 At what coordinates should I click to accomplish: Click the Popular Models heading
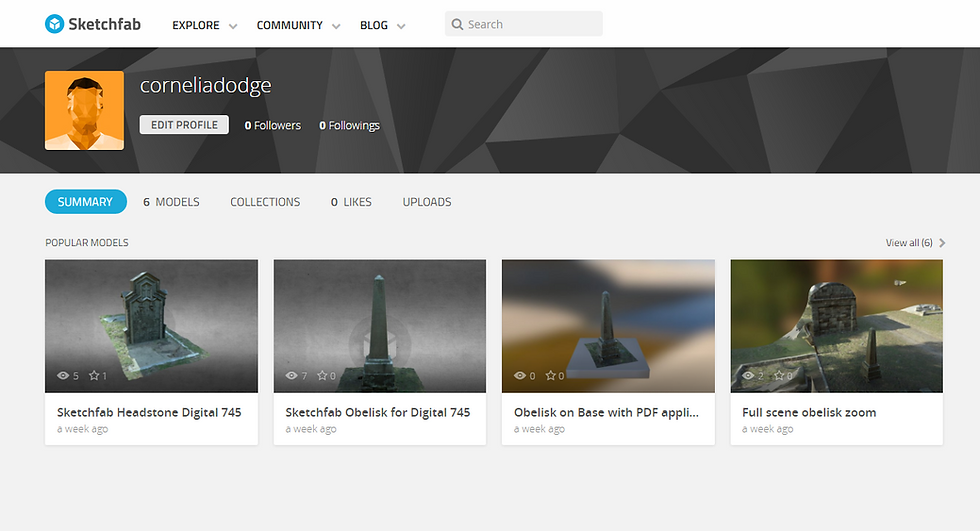(x=87, y=242)
